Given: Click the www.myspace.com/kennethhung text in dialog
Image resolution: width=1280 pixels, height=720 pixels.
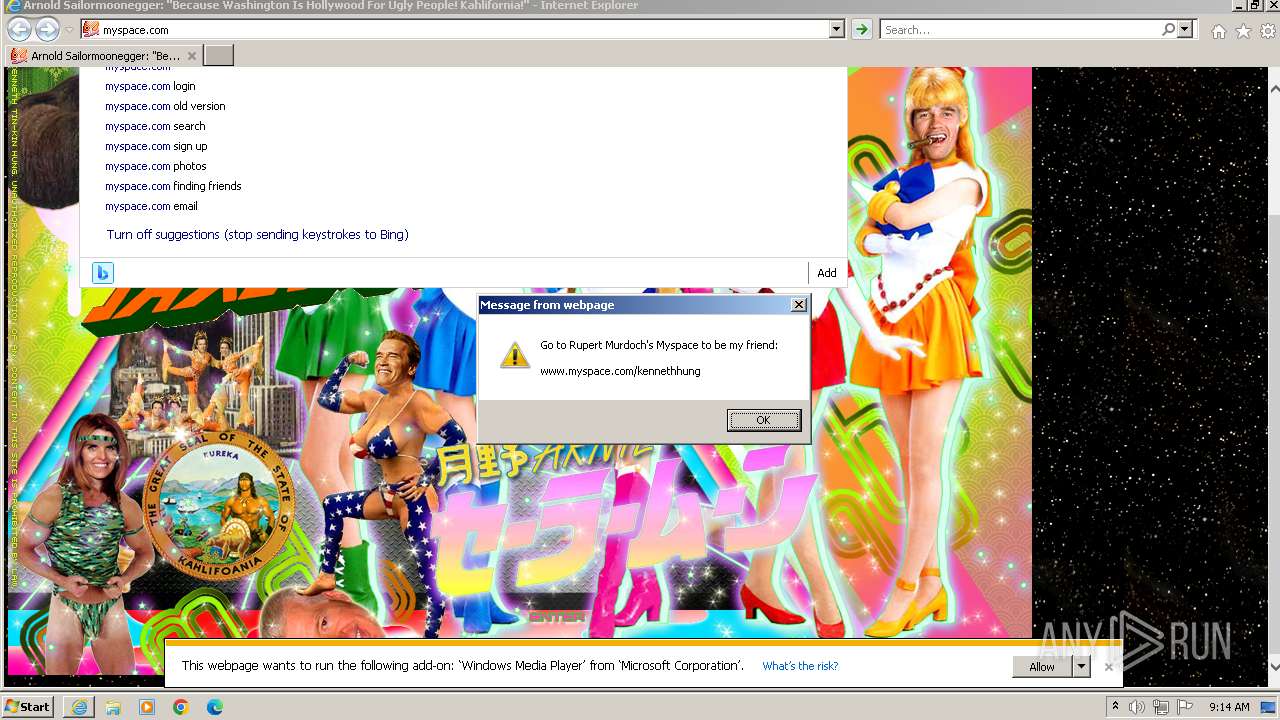Looking at the screenshot, I should [620, 371].
